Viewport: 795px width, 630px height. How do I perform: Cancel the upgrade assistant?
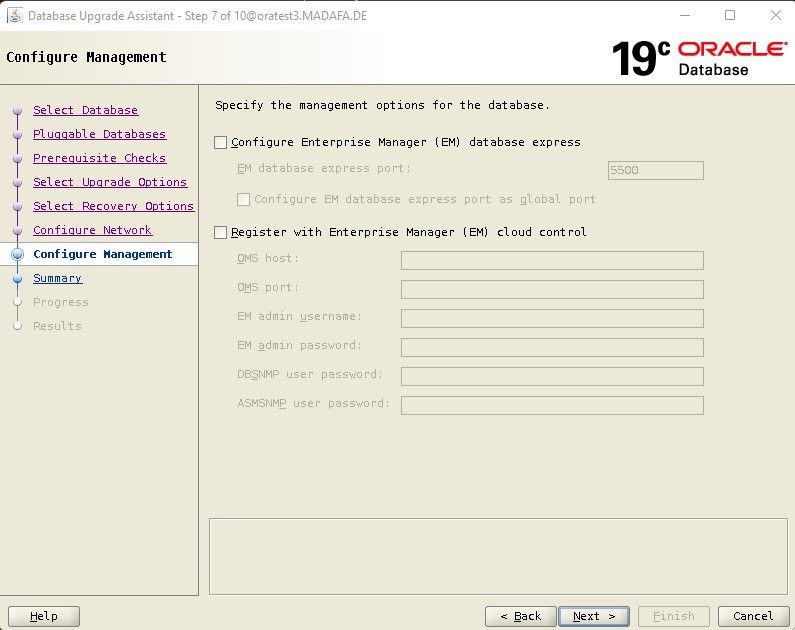point(753,616)
